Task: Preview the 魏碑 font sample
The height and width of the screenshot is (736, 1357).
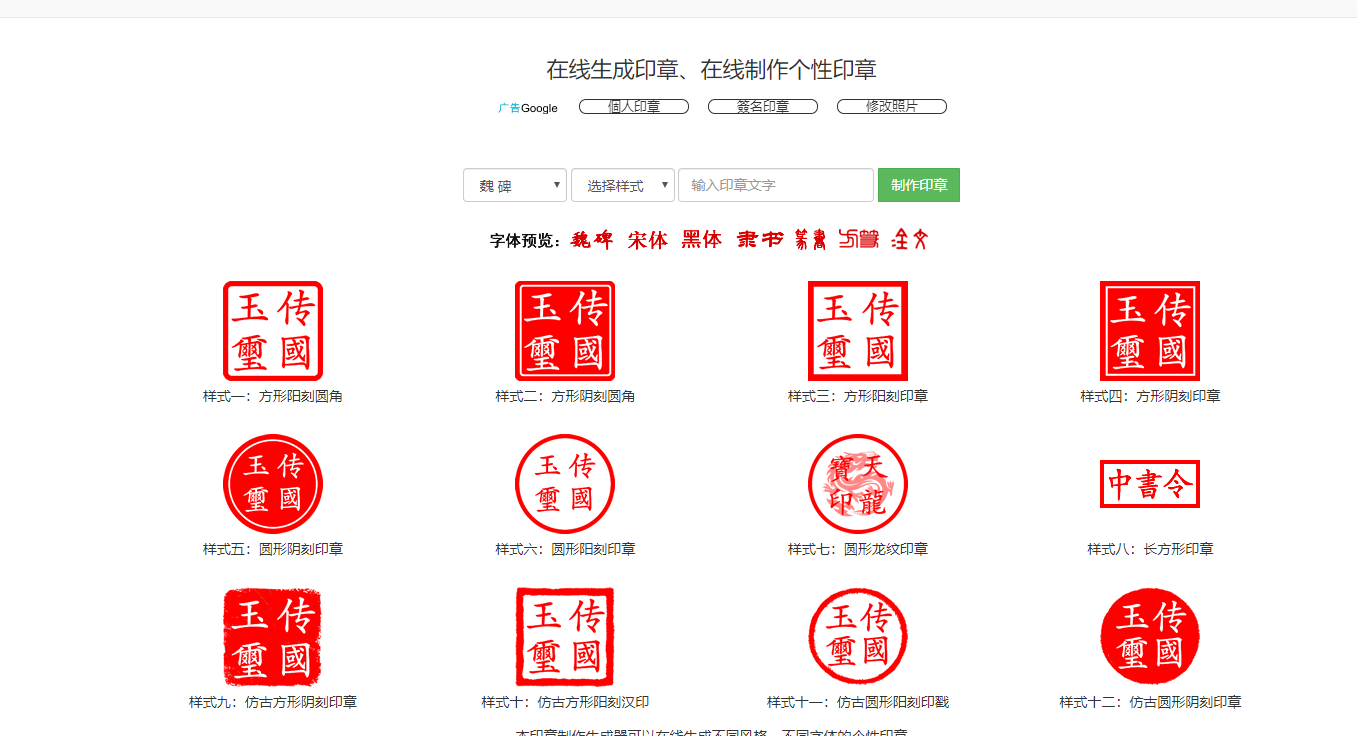Action: pos(593,239)
